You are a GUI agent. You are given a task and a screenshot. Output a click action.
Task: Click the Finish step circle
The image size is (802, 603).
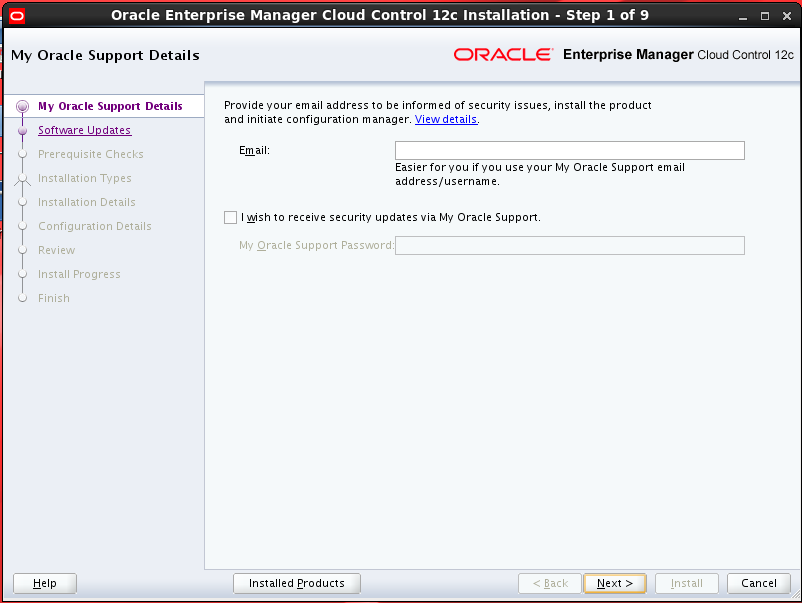click(x=22, y=298)
